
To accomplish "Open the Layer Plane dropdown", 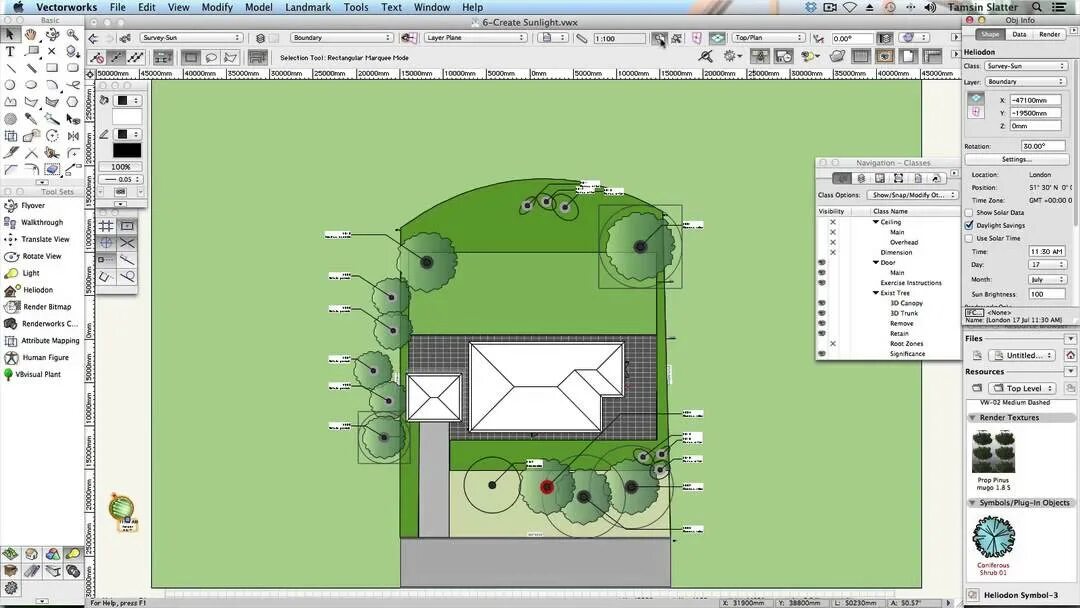I will 475,38.
